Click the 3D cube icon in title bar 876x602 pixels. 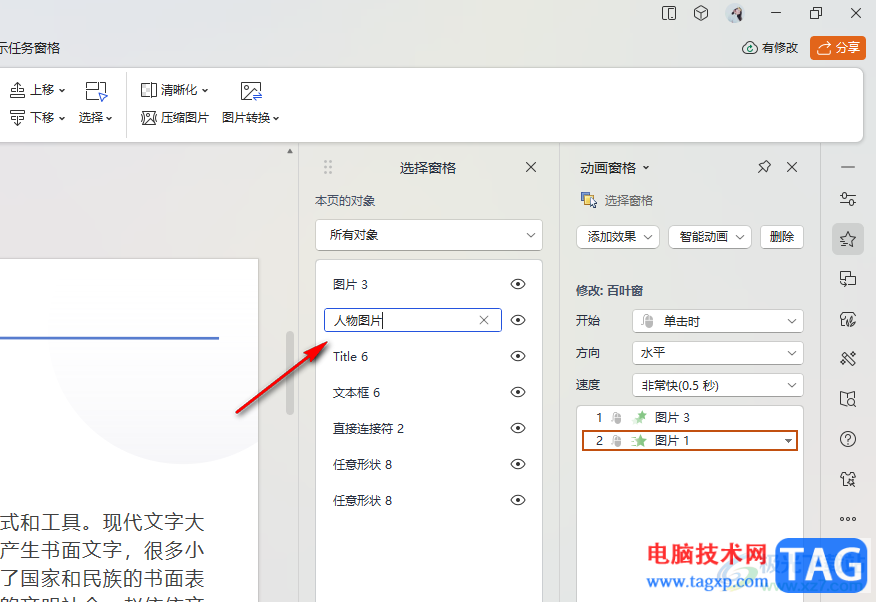point(701,13)
